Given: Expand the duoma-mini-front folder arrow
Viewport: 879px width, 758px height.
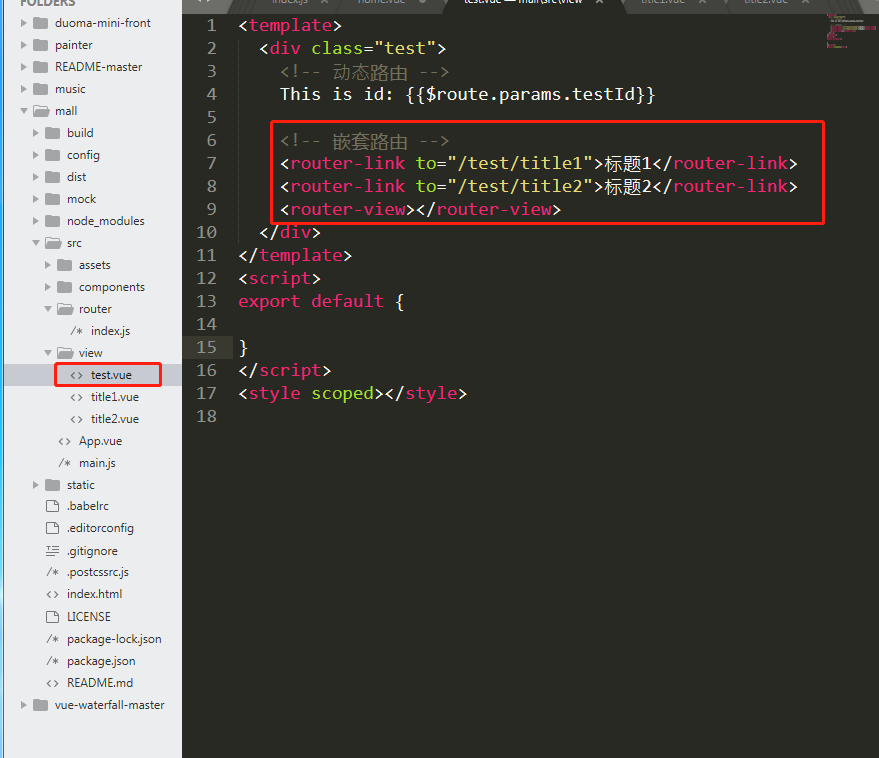Looking at the screenshot, I should (24, 23).
